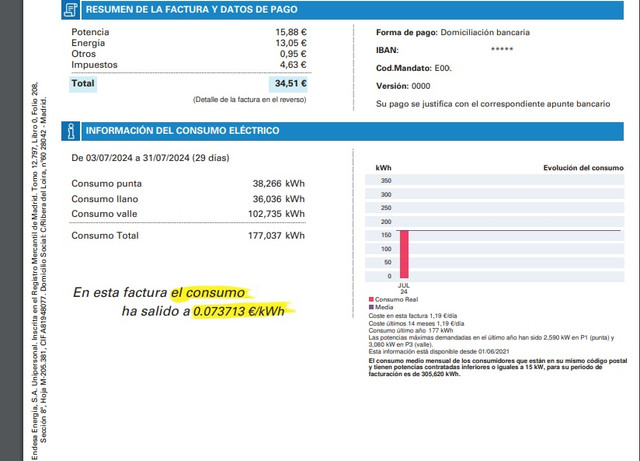Click the JUL 24 consumption bar
Screen dimensions: 640x461
[x=404, y=254]
